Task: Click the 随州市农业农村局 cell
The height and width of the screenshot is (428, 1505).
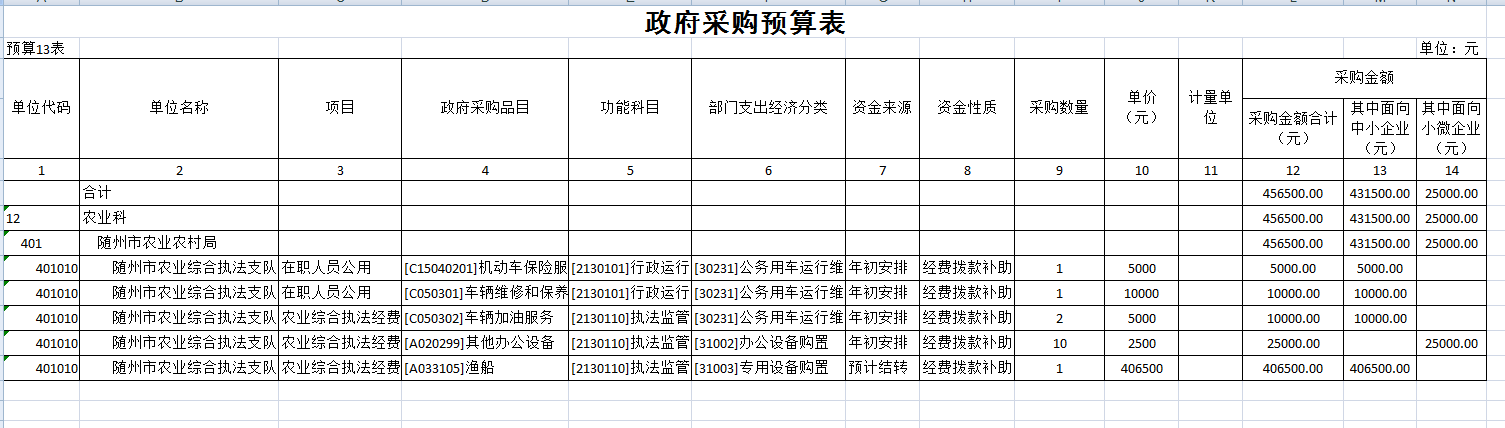Action: pyautogui.click(x=179, y=243)
